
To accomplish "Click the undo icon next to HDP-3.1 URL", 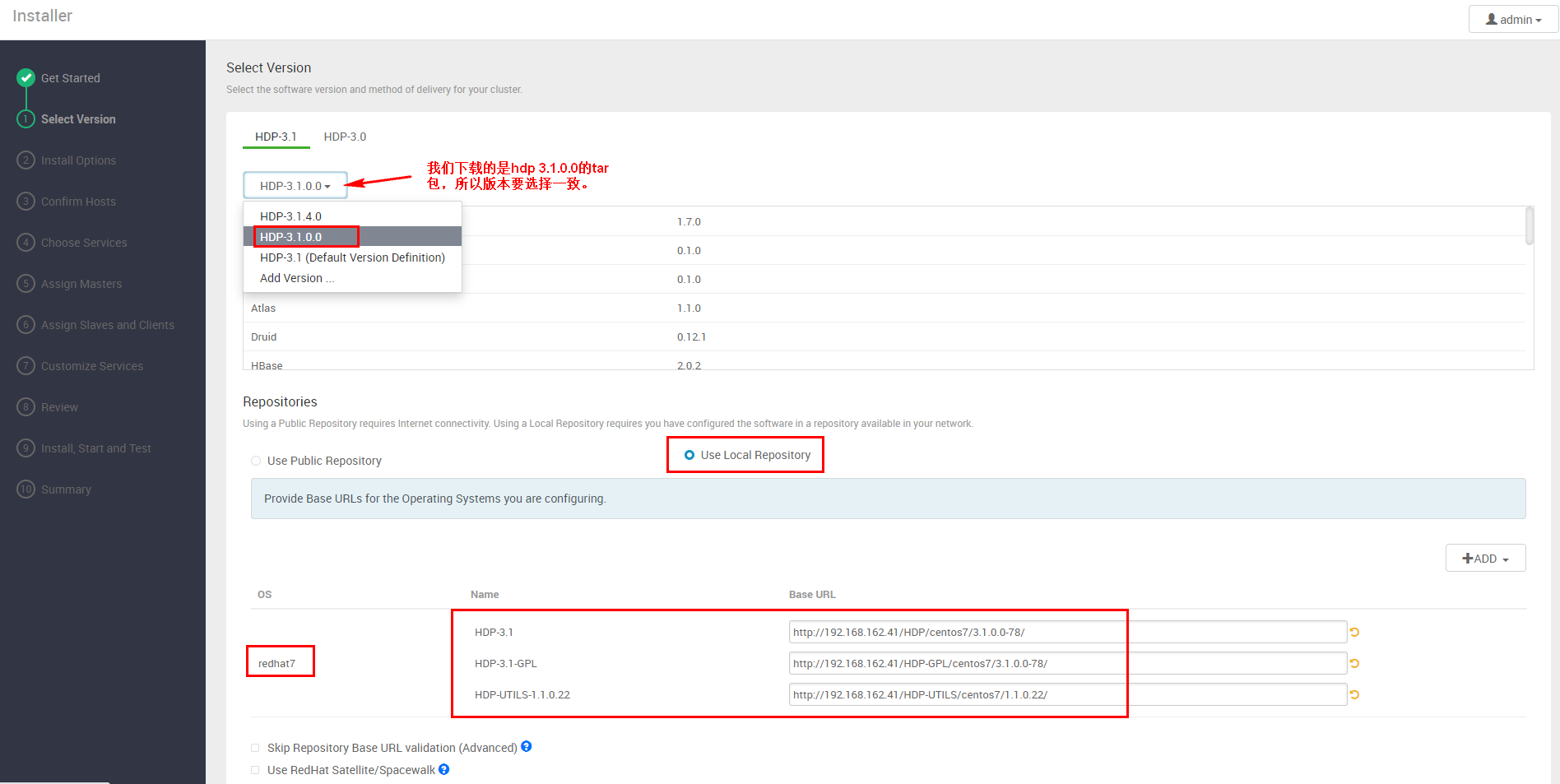I will tap(1354, 632).
